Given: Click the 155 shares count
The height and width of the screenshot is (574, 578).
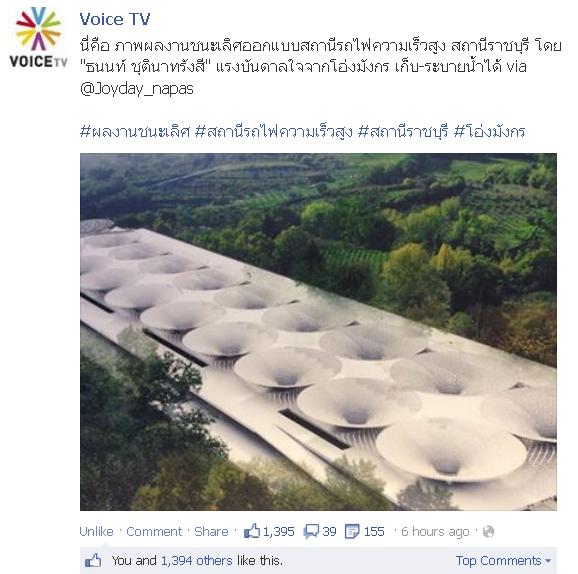Looking at the screenshot, I should click(374, 531).
